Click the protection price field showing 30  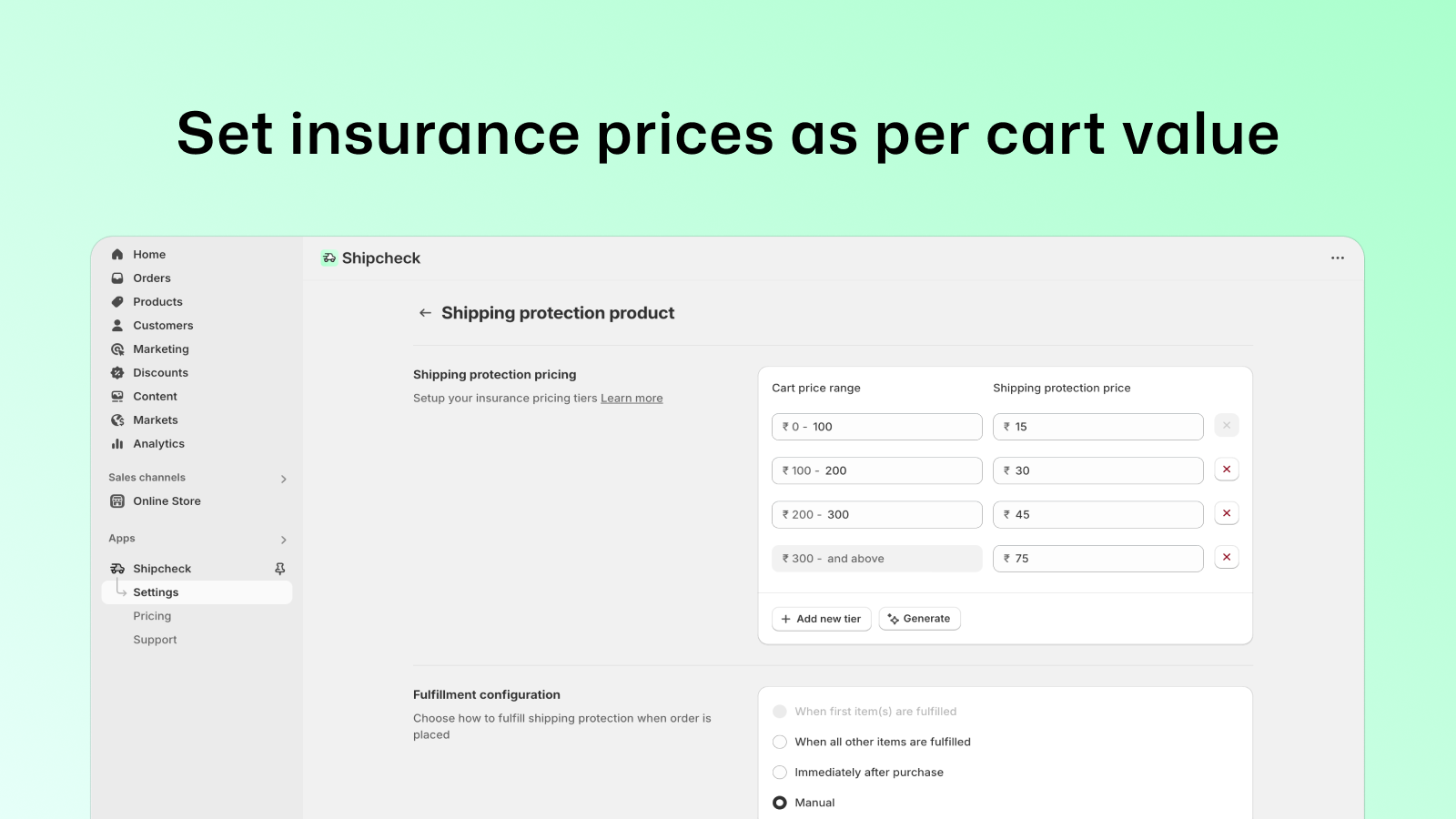click(1098, 470)
